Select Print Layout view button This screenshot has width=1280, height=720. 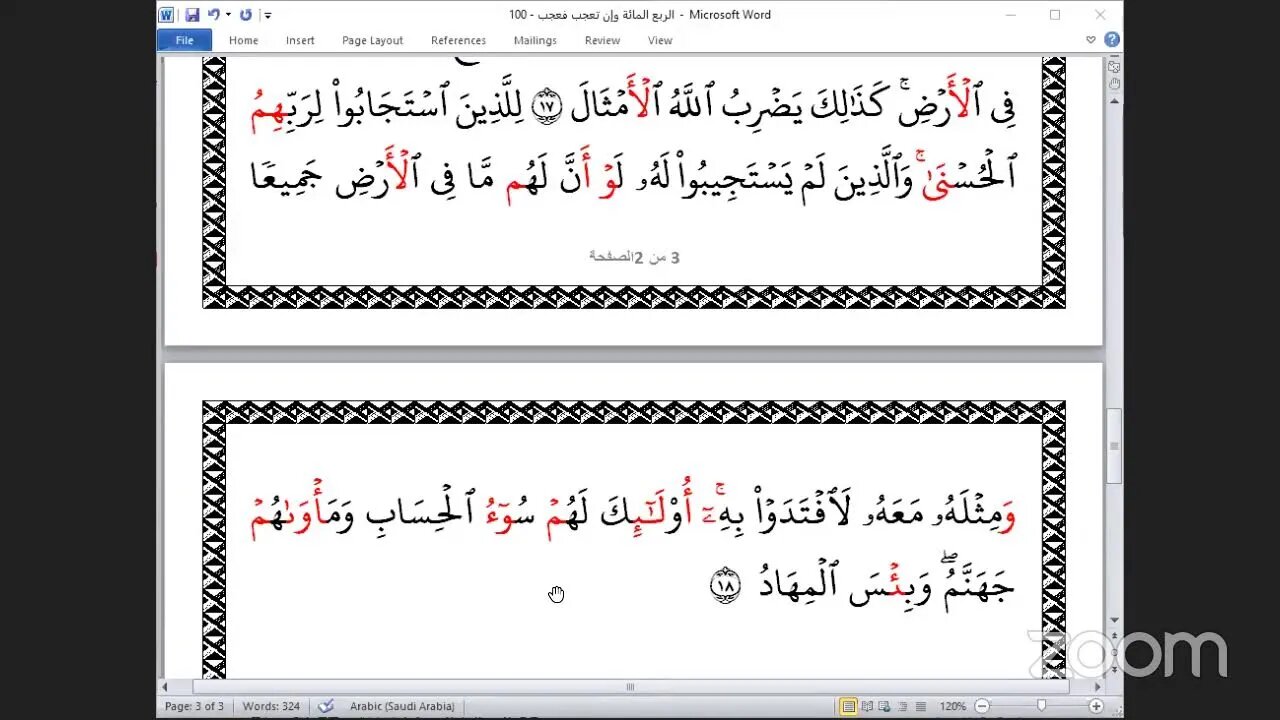tap(849, 706)
